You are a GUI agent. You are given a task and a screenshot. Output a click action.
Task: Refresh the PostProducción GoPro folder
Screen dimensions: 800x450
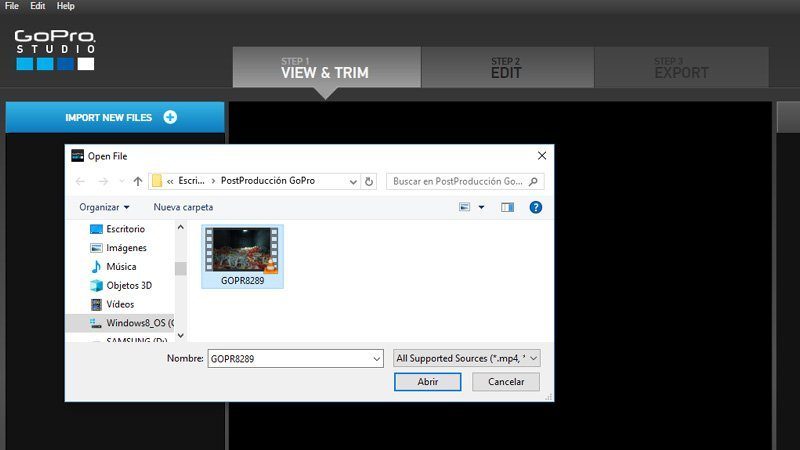tap(369, 181)
